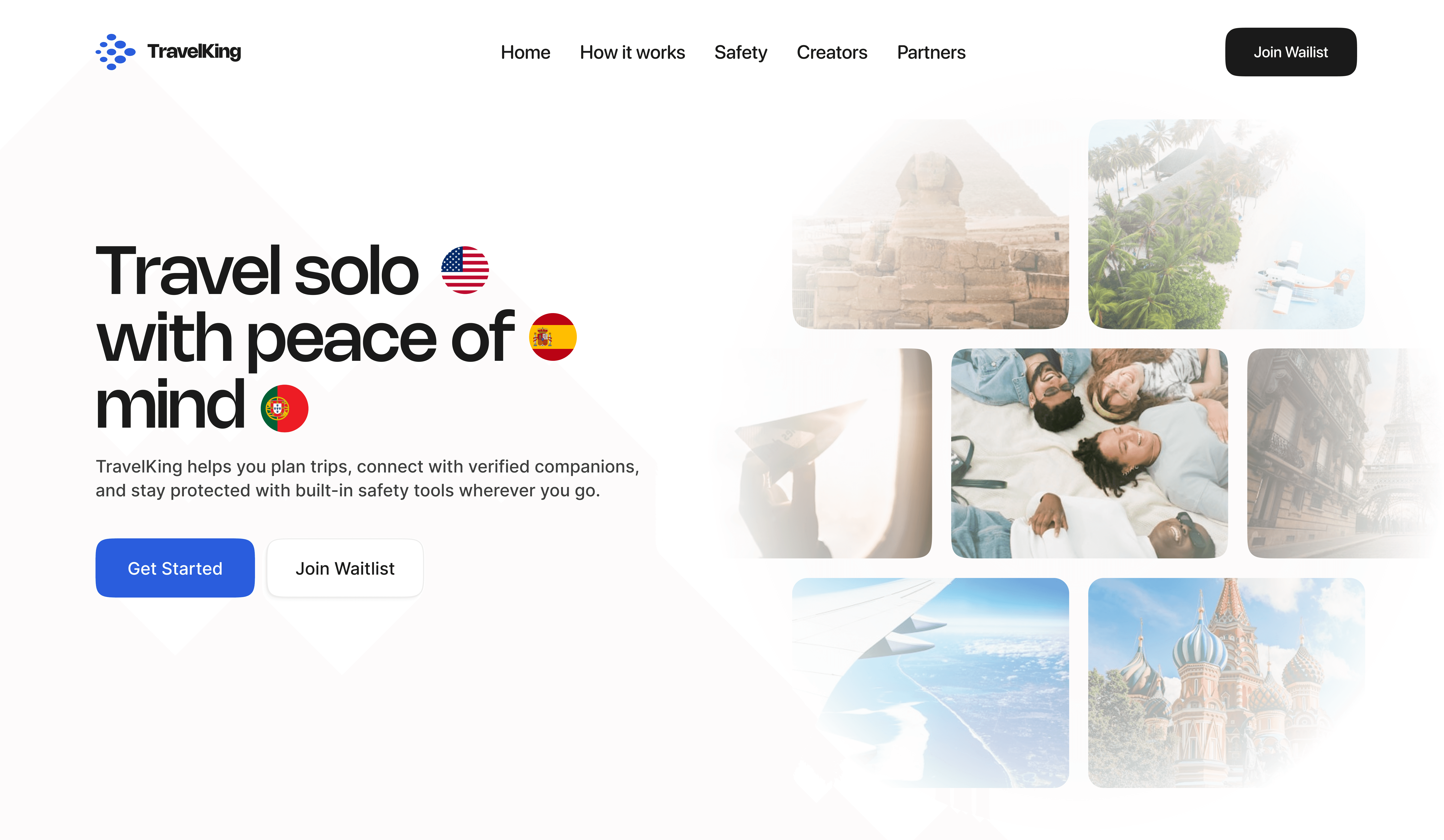Image resolution: width=1444 pixels, height=840 pixels.
Task: Click the Portugal flag icon
Action: [x=284, y=408]
